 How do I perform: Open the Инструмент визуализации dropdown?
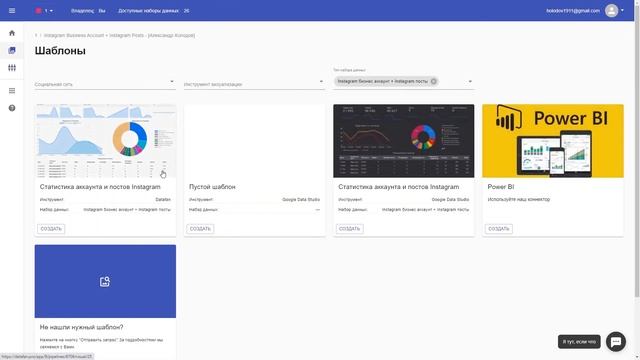[x=254, y=84]
